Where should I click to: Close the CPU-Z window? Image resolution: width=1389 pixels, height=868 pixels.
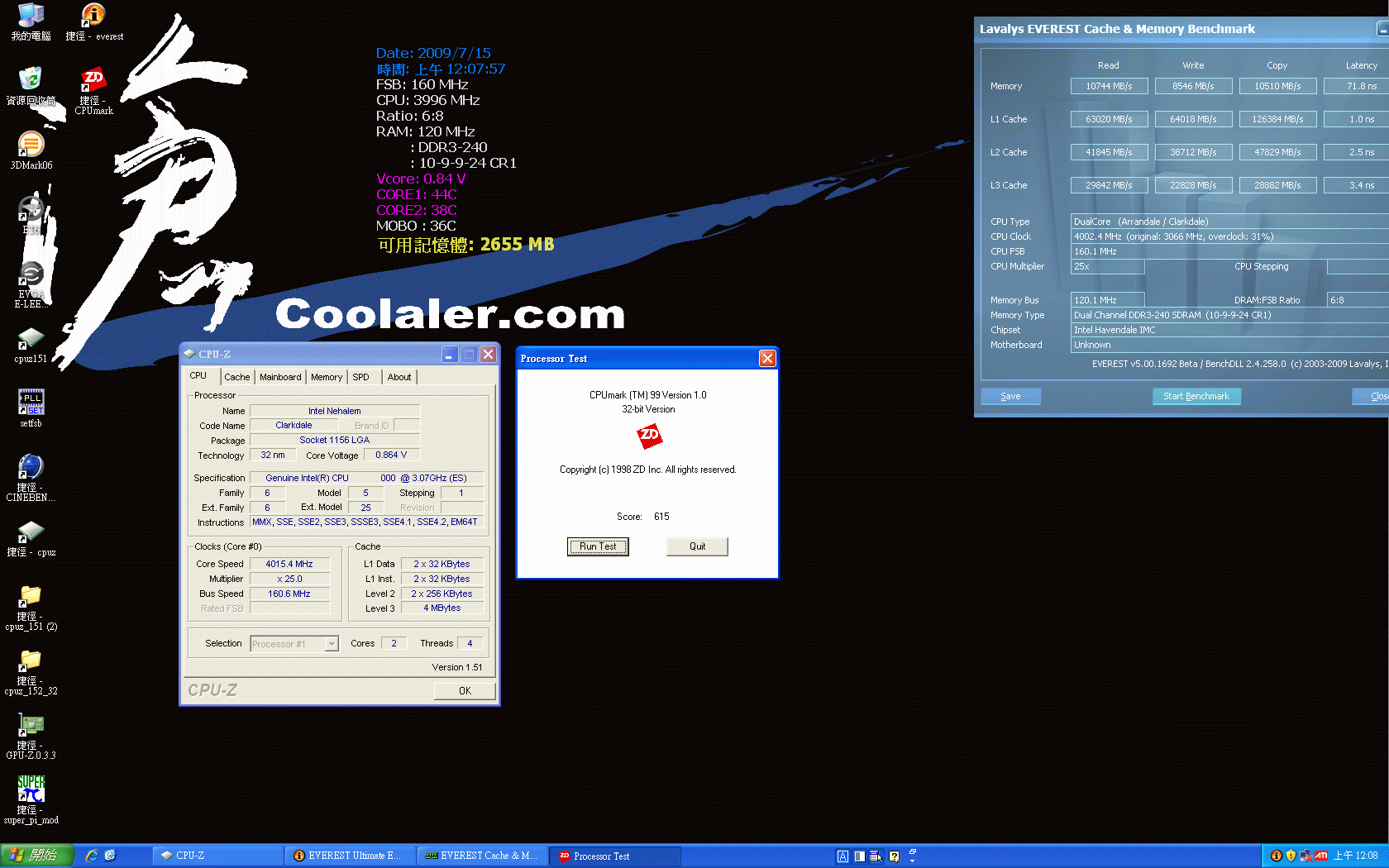489,355
